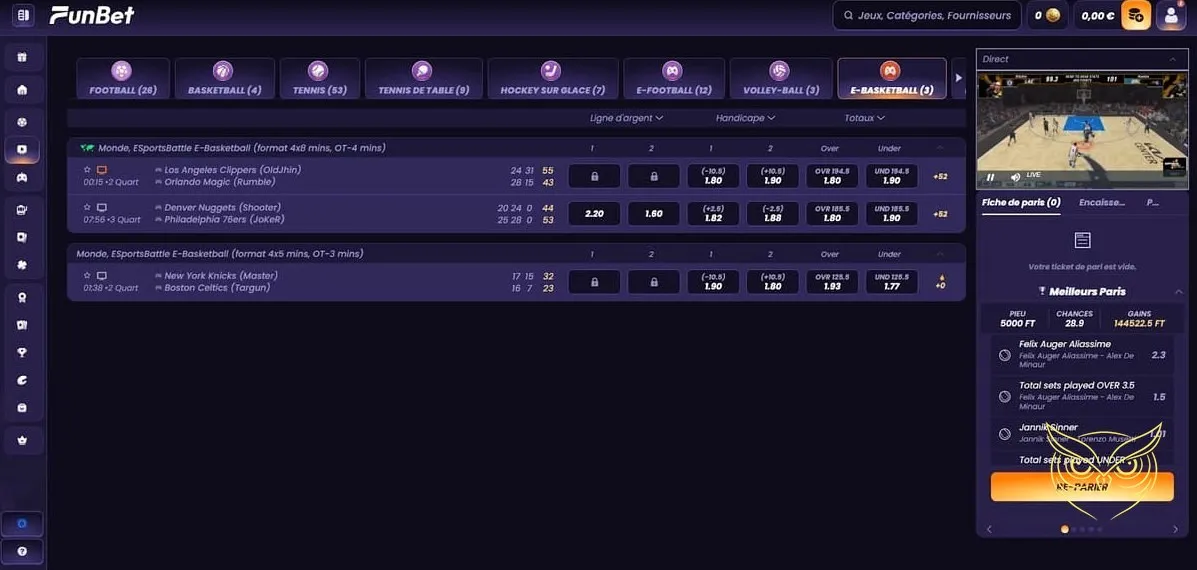Favorite the Denver Nuggets match star

point(87,208)
